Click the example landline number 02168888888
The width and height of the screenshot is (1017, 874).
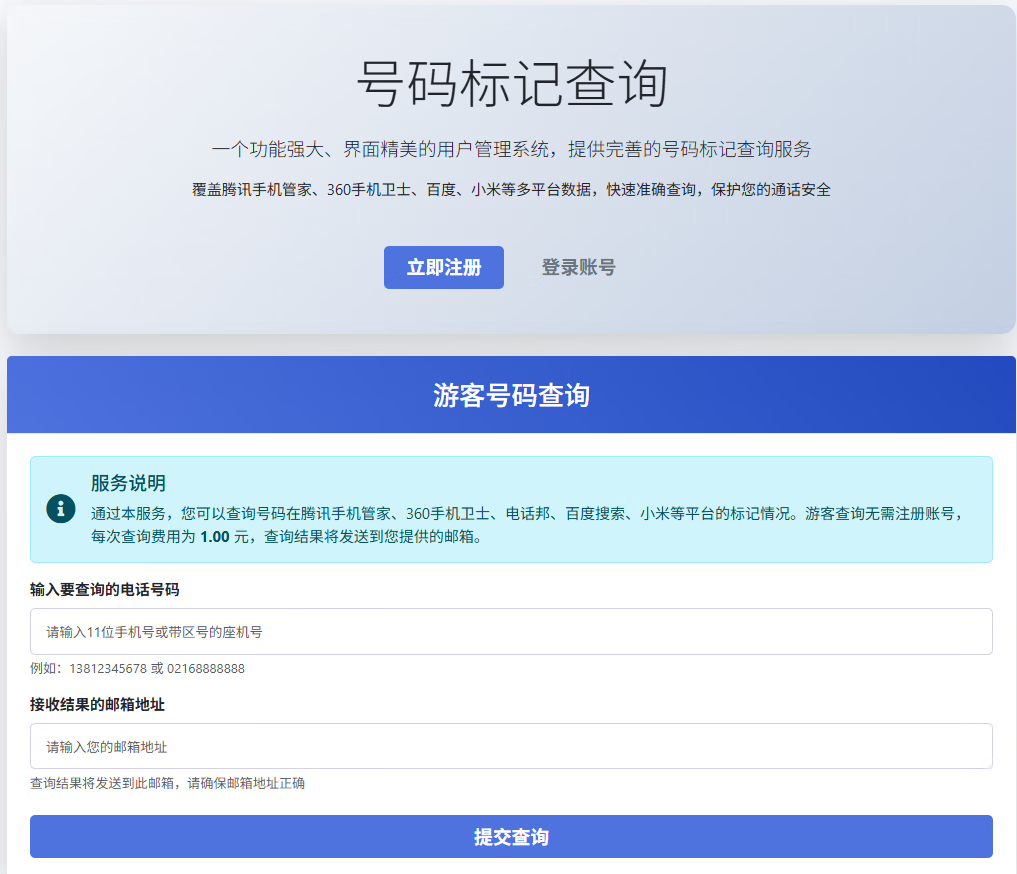pos(205,668)
